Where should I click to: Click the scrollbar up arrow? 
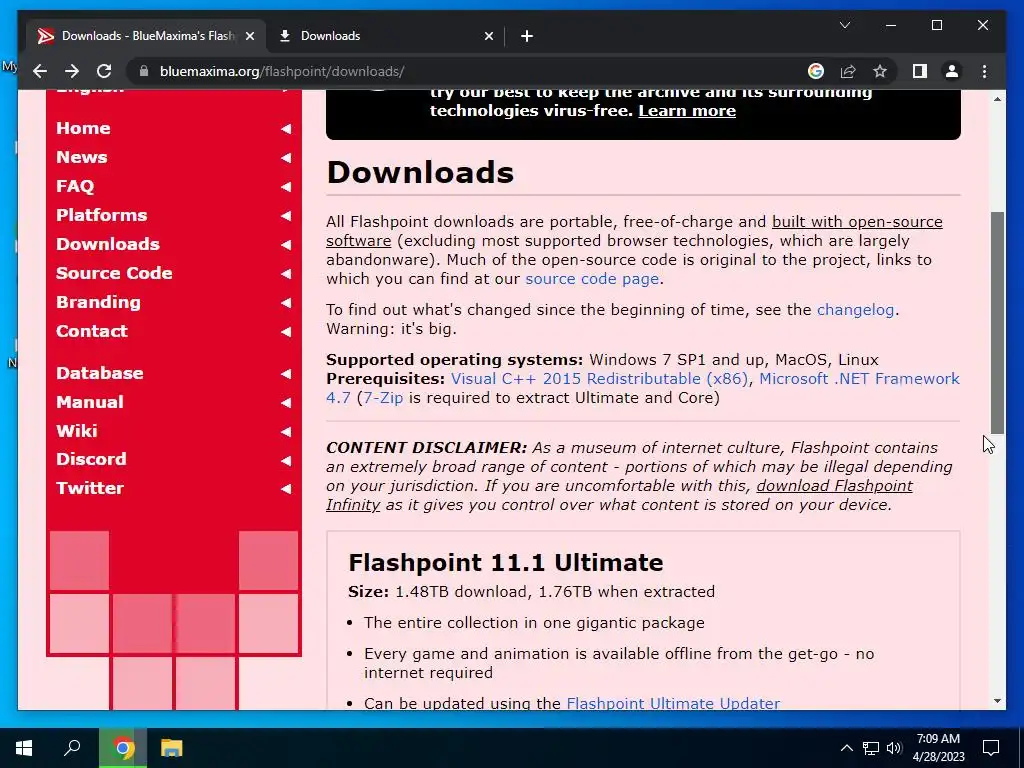point(997,99)
